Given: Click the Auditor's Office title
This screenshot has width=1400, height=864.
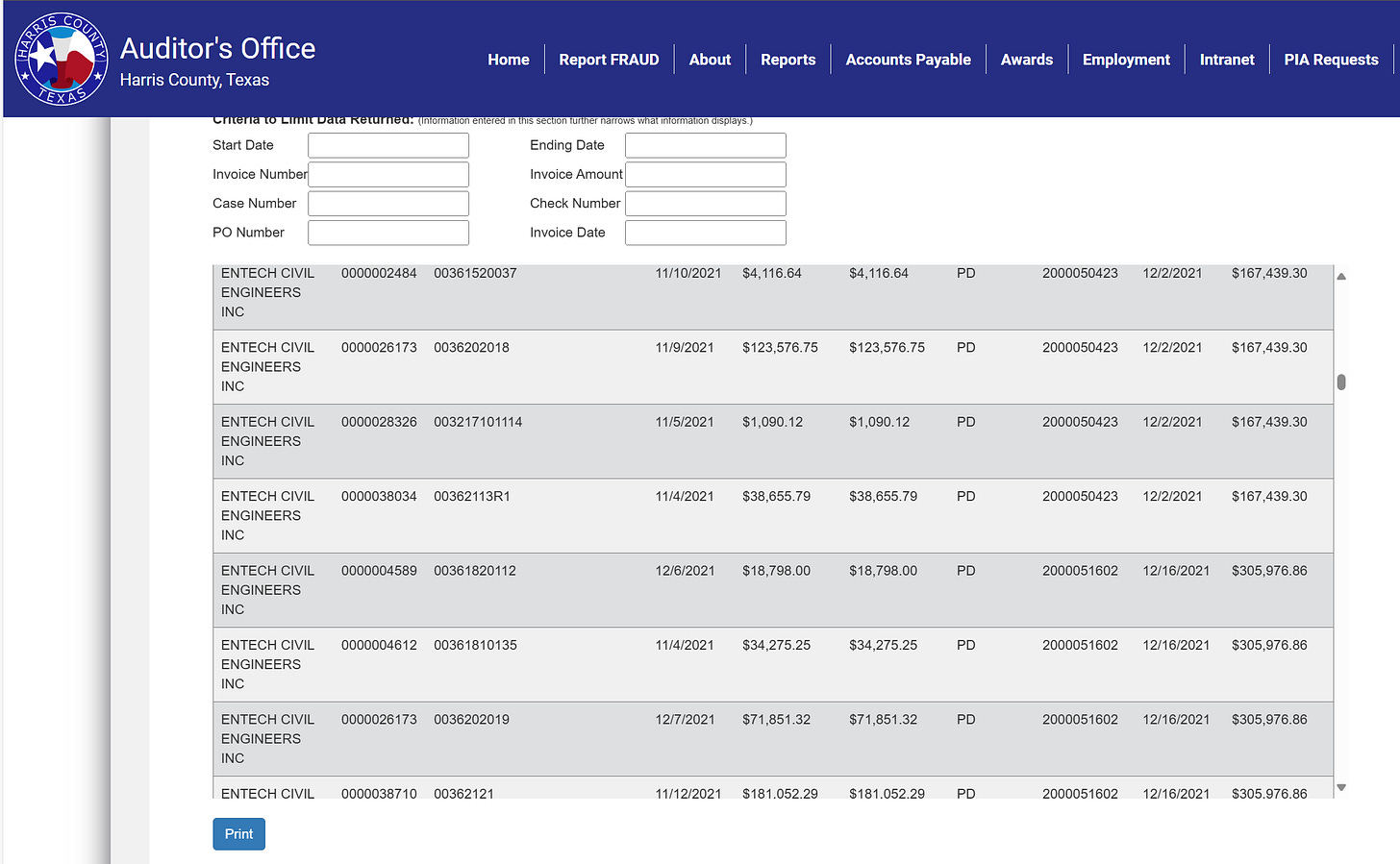Looking at the screenshot, I should point(217,48).
